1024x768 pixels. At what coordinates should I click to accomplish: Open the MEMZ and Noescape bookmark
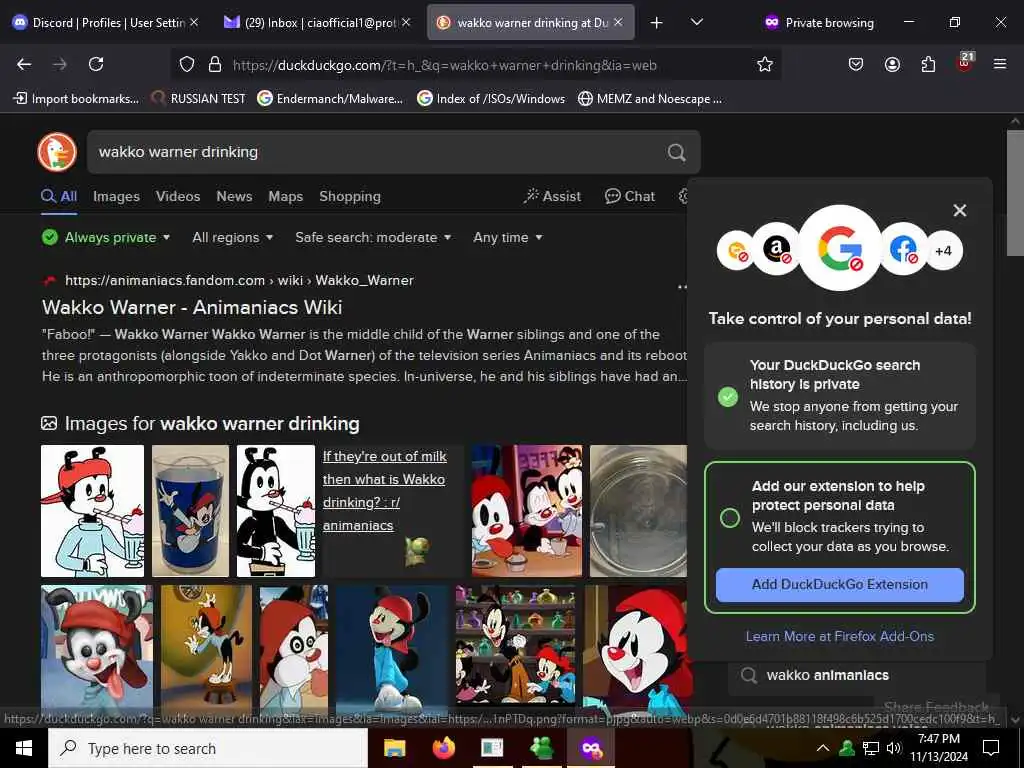pyautogui.click(x=650, y=99)
